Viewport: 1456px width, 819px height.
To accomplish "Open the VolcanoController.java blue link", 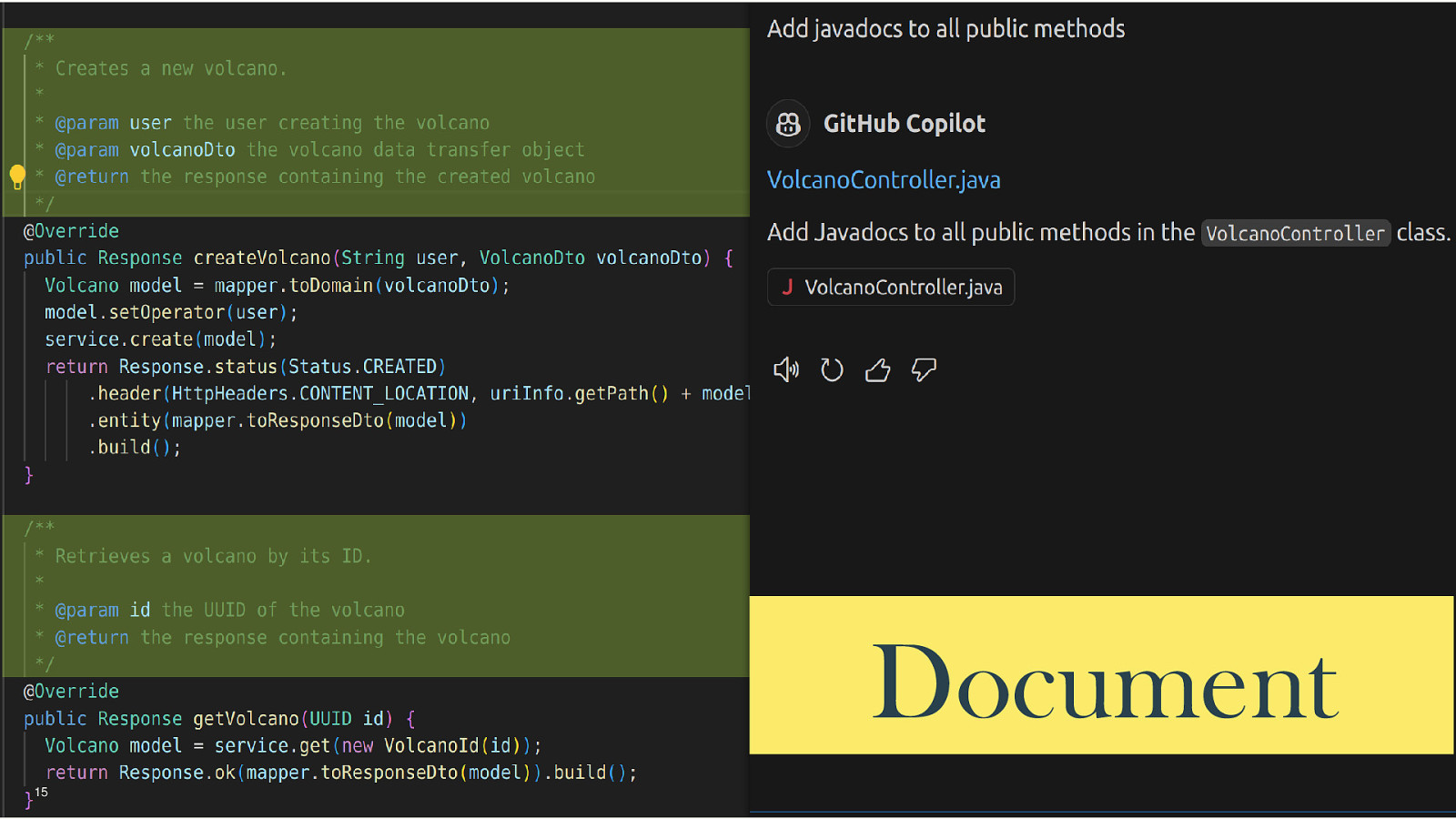I will (x=884, y=180).
